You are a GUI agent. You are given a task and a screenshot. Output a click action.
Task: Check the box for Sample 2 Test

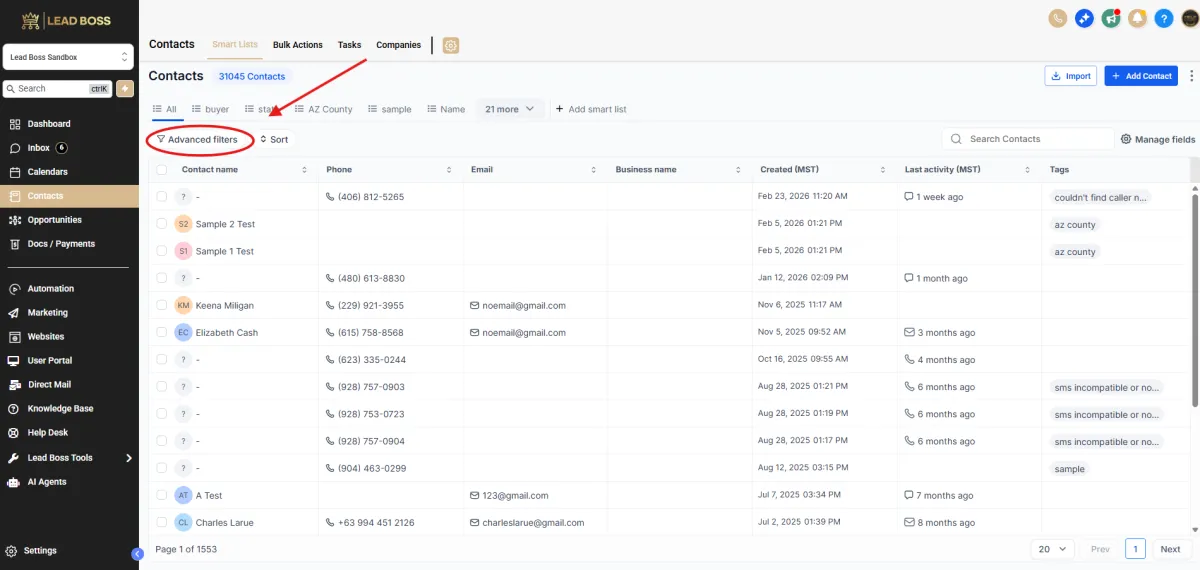click(x=162, y=224)
